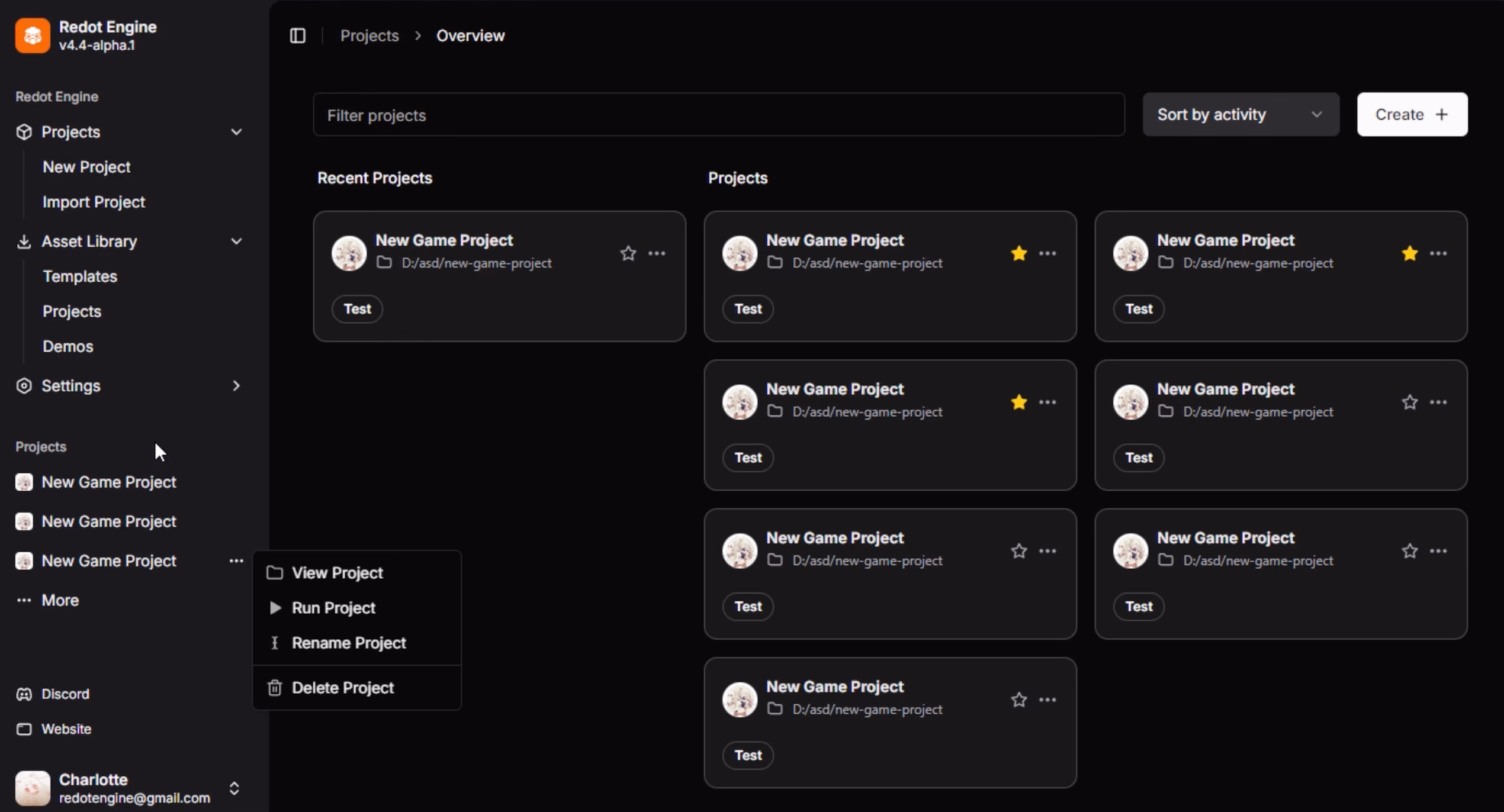
Task: Click the Delete Project trash icon
Action: [275, 688]
